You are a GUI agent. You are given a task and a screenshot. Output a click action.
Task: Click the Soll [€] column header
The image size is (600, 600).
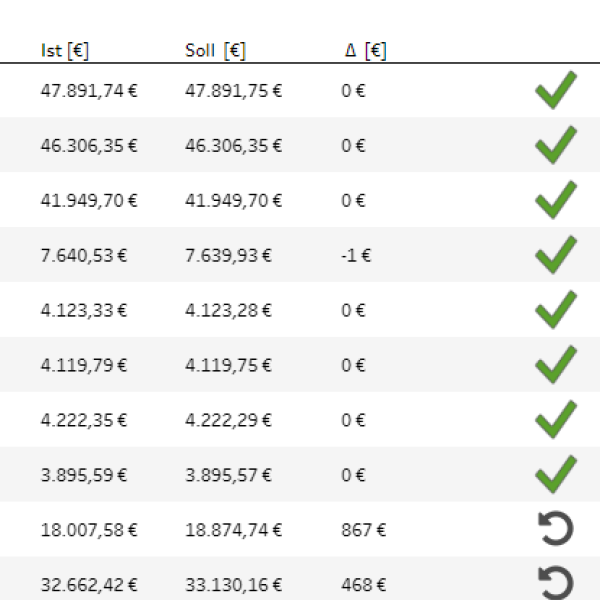coord(215,51)
